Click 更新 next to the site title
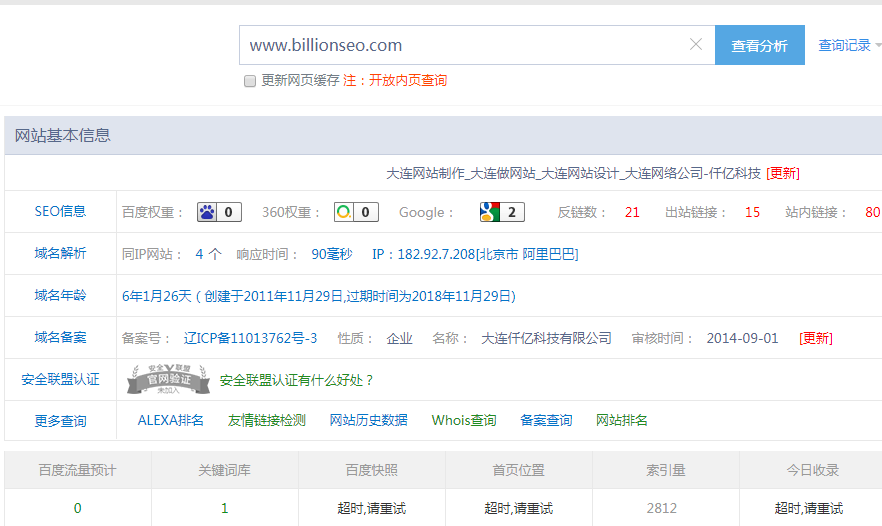 [x=783, y=173]
